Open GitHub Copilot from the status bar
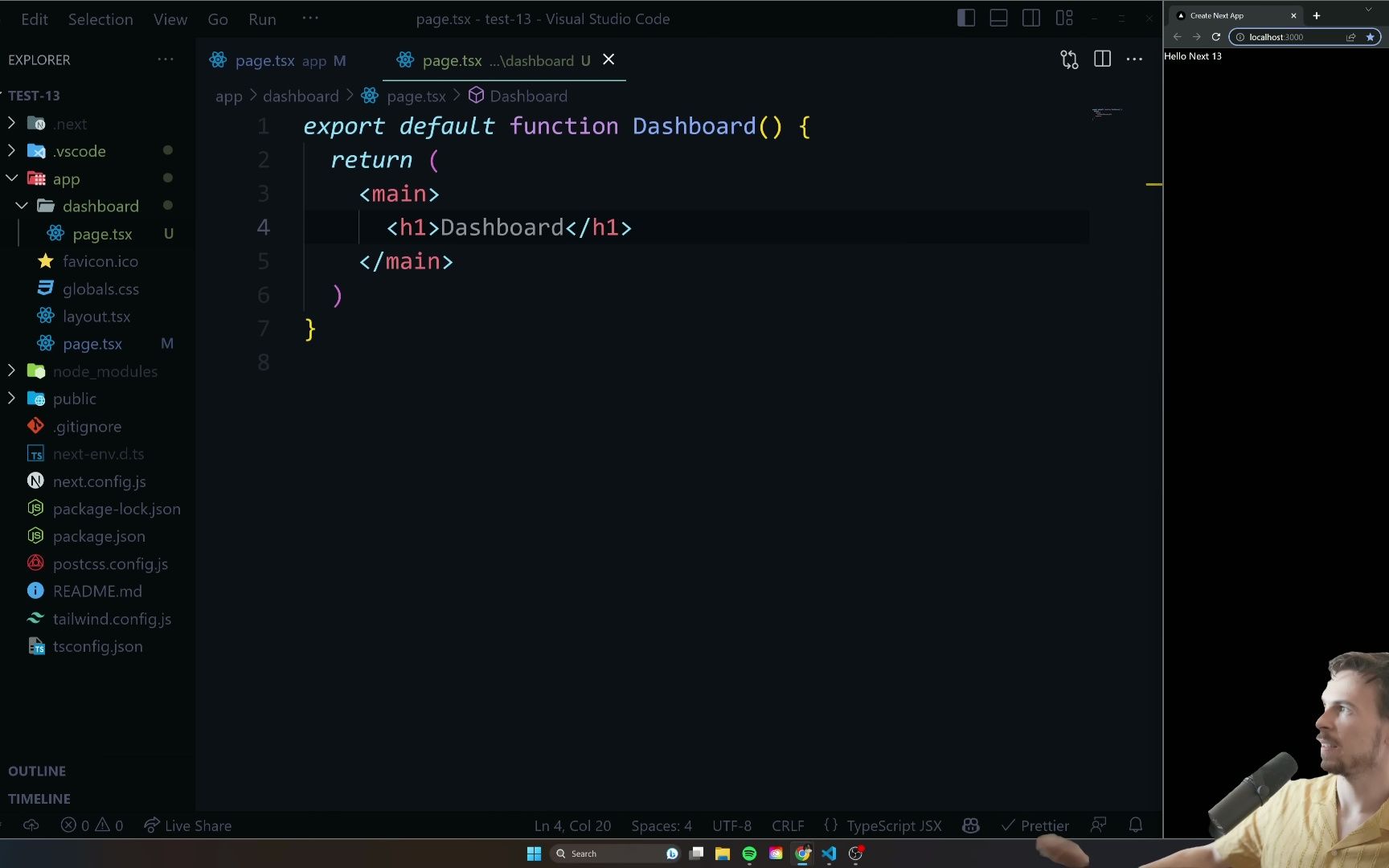1389x868 pixels. point(970,825)
